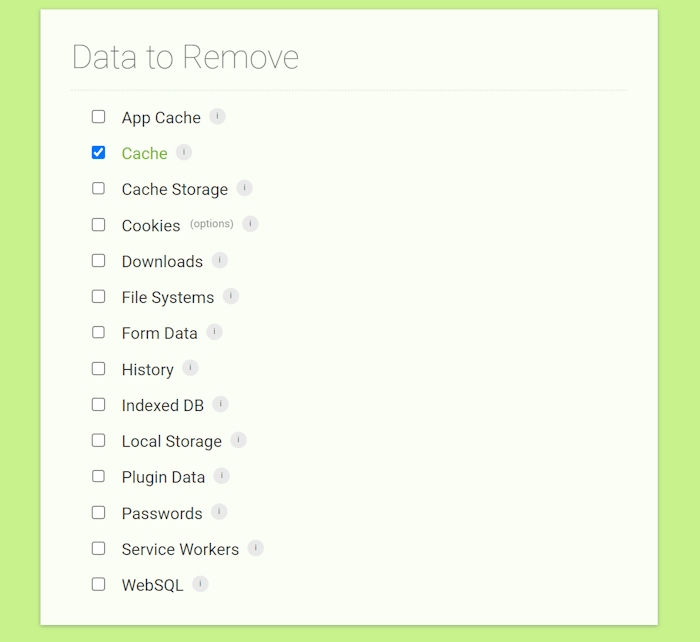
Task: Enable the App Cache checkbox
Action: click(98, 117)
